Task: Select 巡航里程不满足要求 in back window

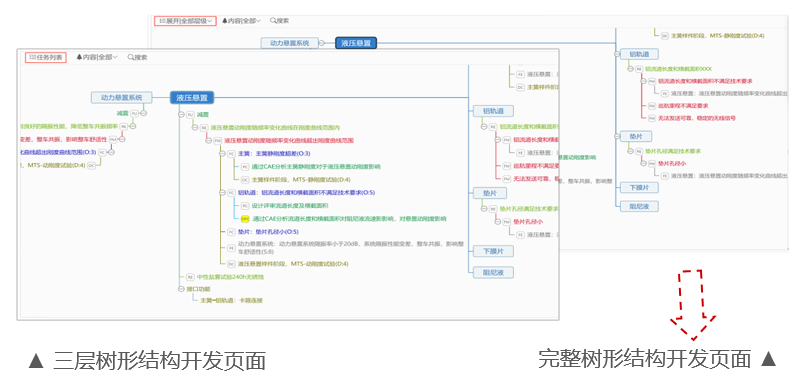Action: point(683,106)
